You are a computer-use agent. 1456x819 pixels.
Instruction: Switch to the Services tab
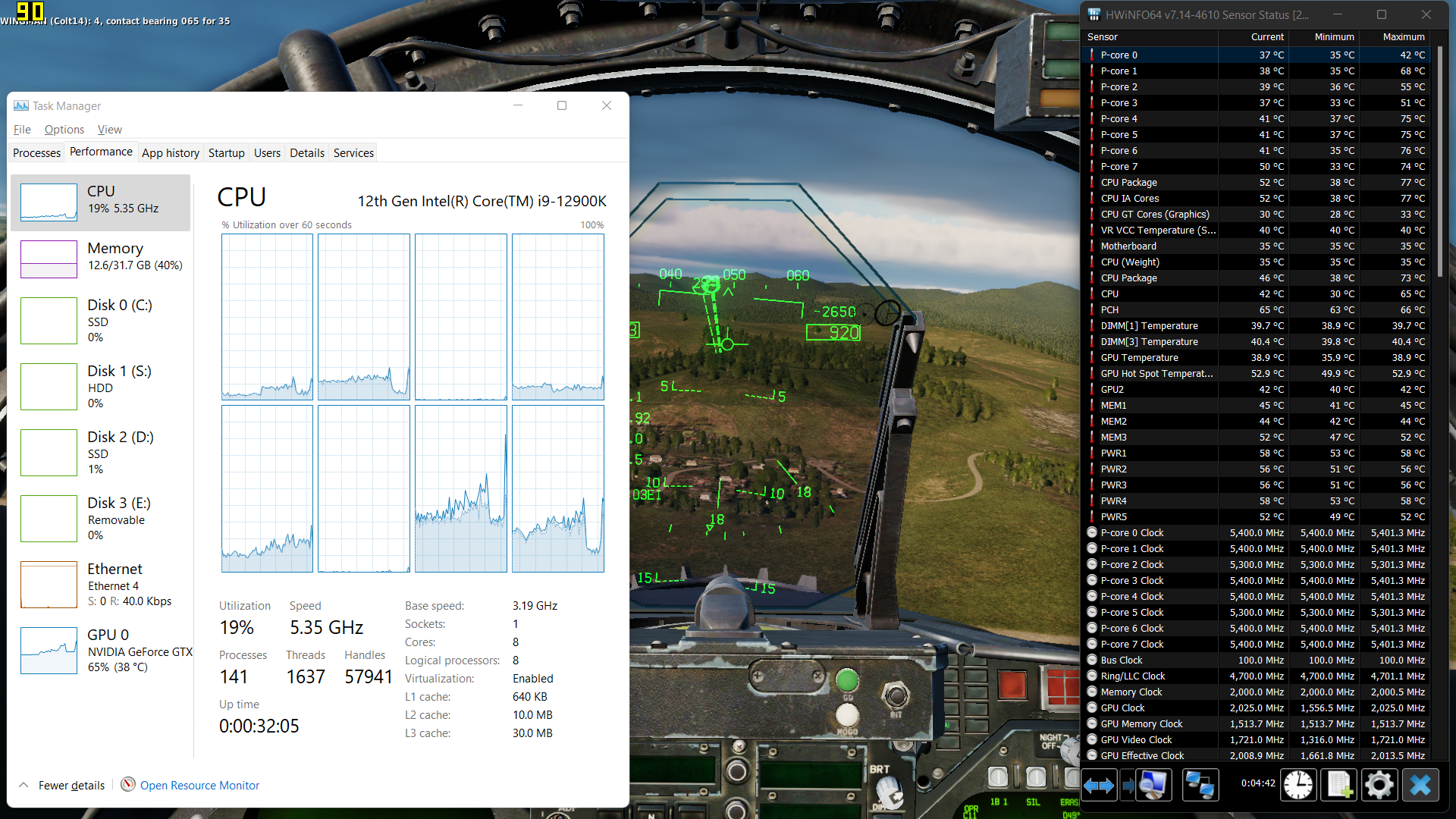coord(353,152)
